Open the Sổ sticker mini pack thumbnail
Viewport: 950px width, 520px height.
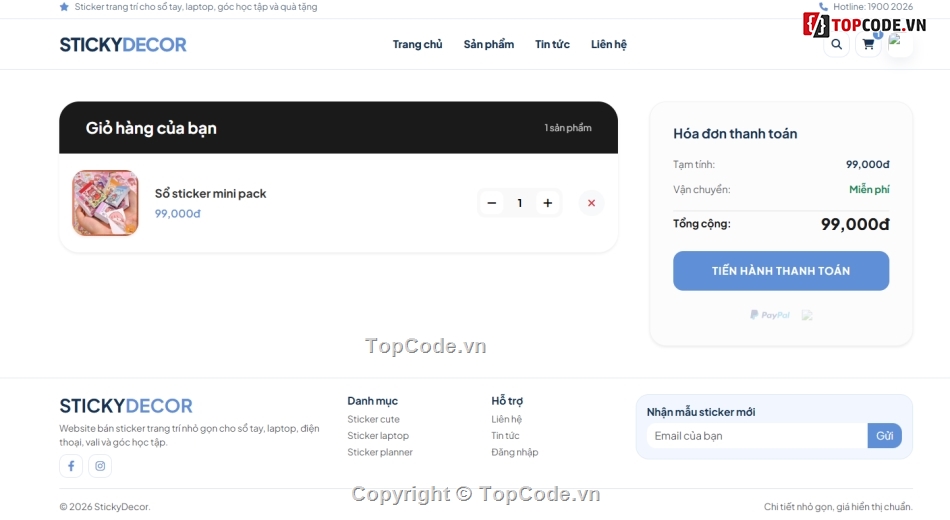coord(105,203)
